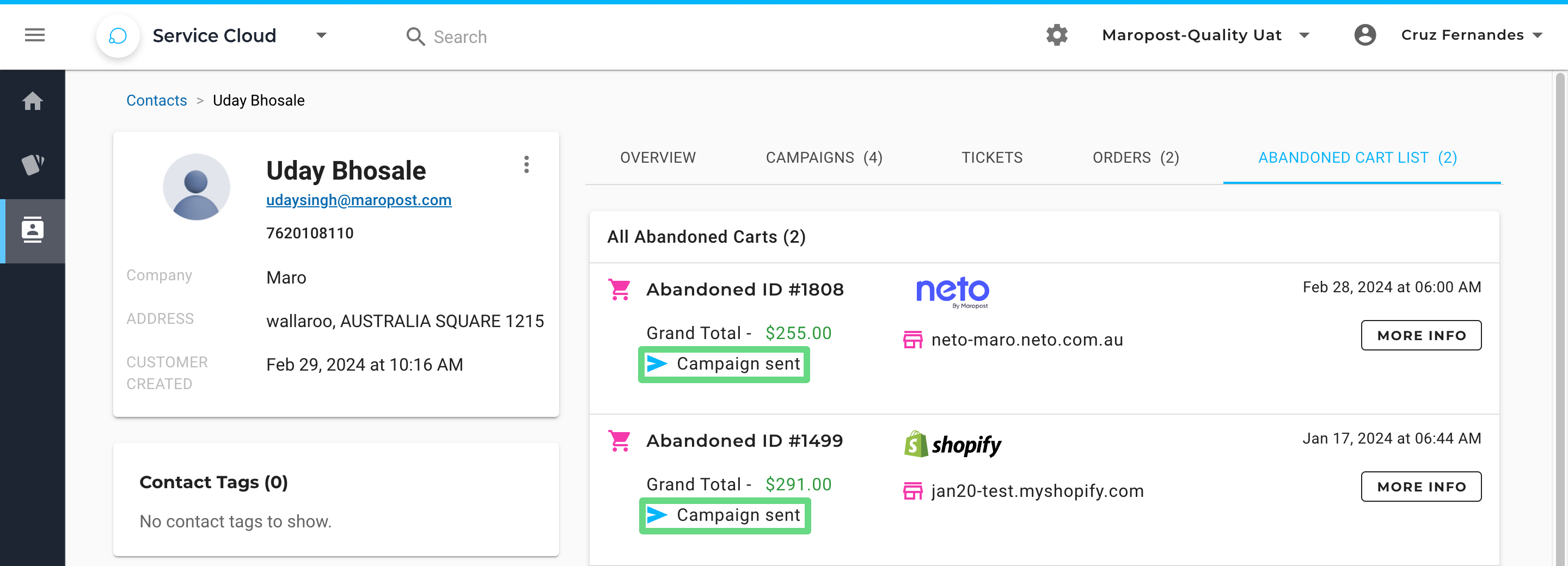The width and height of the screenshot is (1568, 566).
Task: Switch to the Campaigns (4) tab
Action: (824, 158)
